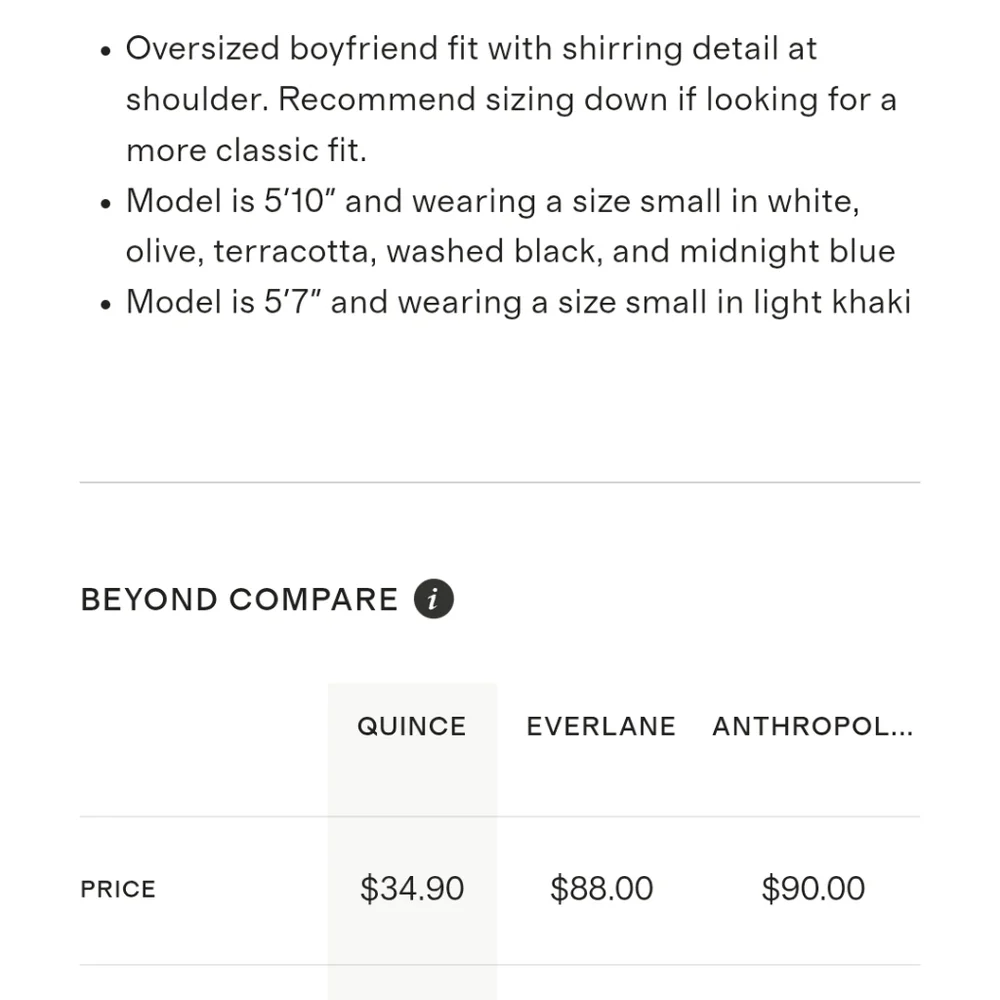Click the Quince price $34.90
This screenshot has width=1000, height=1000.
point(412,888)
